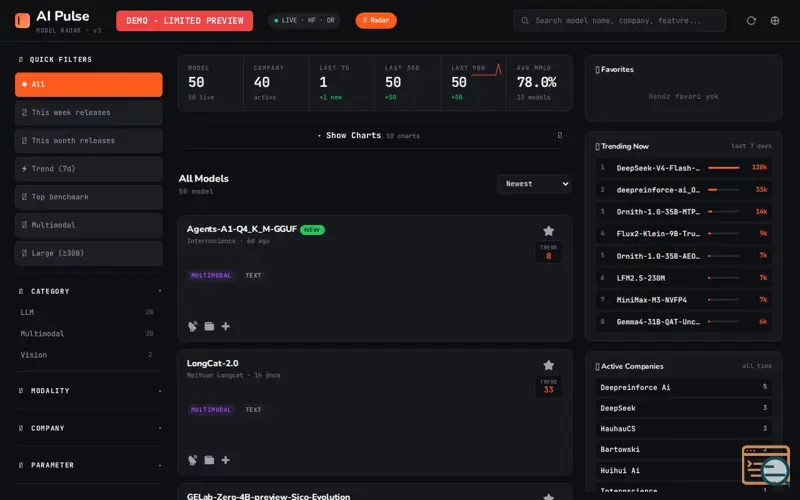Viewport: 800px width, 500px height.
Task: Open the globe language icon
Action: (774, 20)
